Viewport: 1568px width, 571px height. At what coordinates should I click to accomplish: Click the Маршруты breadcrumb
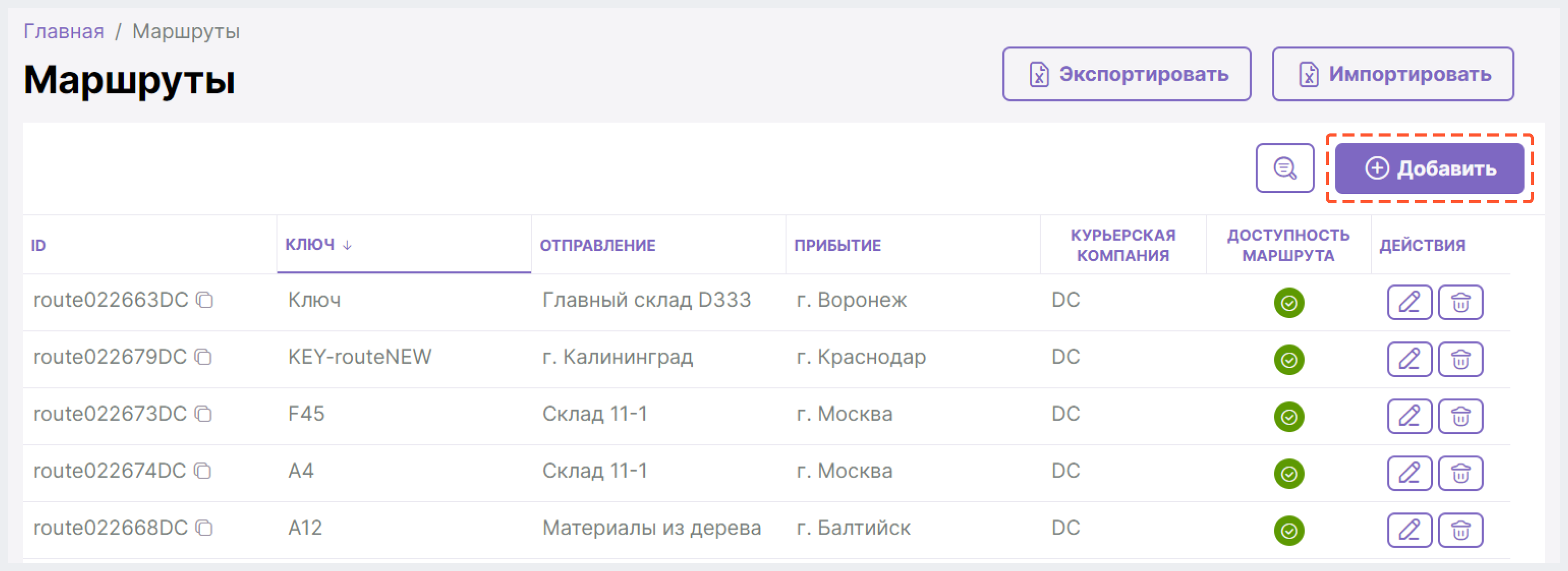186,31
